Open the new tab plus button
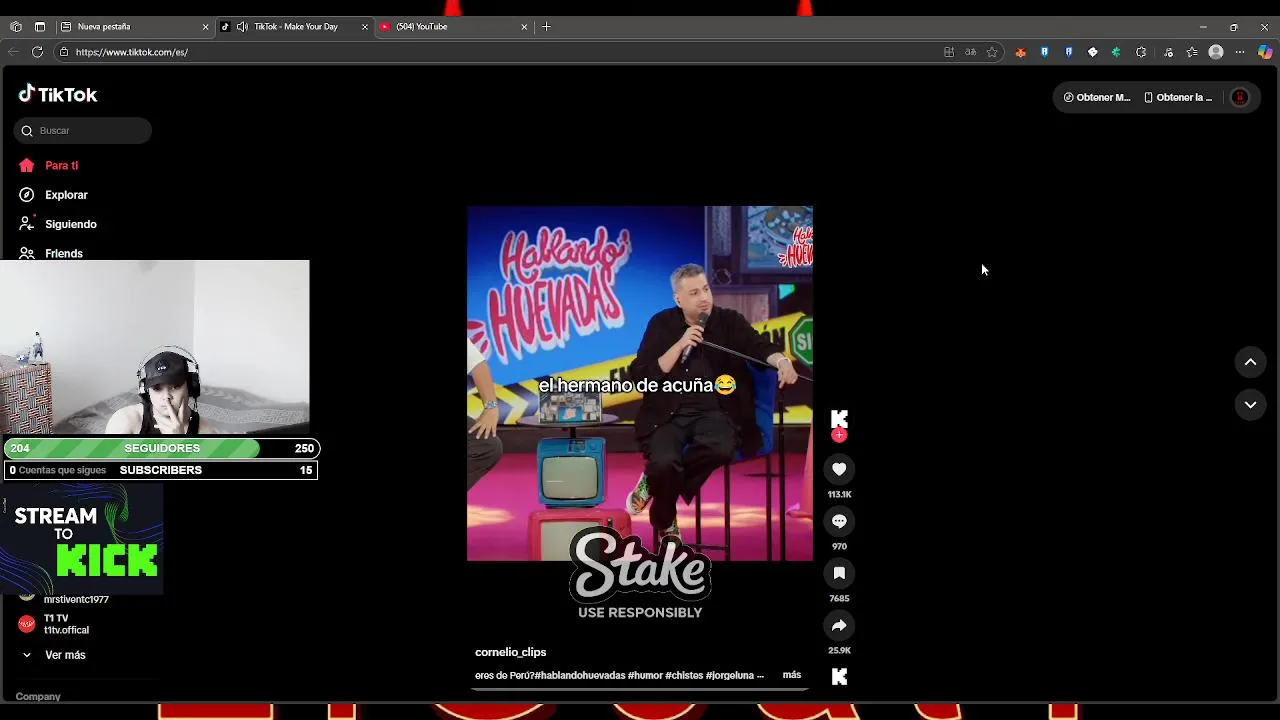The height and width of the screenshot is (720, 1280). [546, 27]
